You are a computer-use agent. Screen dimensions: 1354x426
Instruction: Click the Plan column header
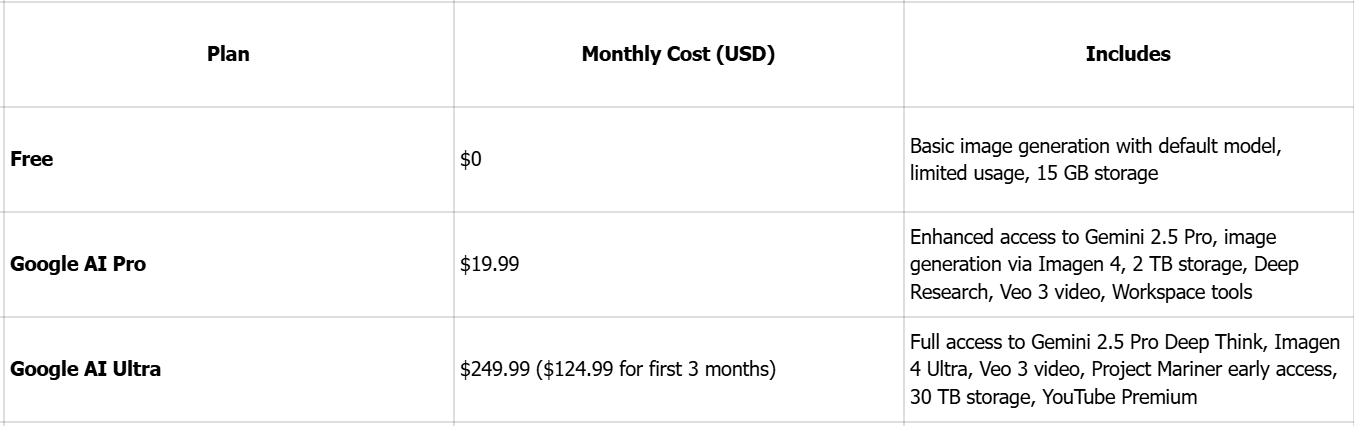[x=228, y=55]
